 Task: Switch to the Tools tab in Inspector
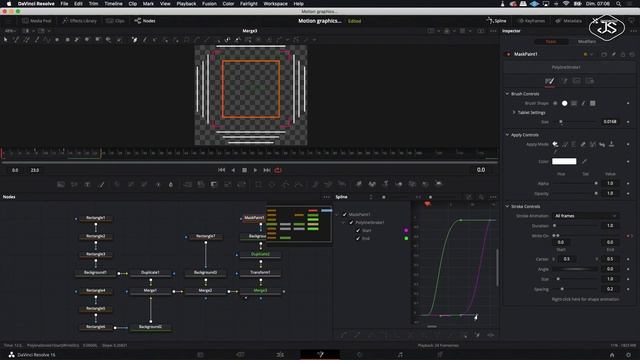[551, 42]
